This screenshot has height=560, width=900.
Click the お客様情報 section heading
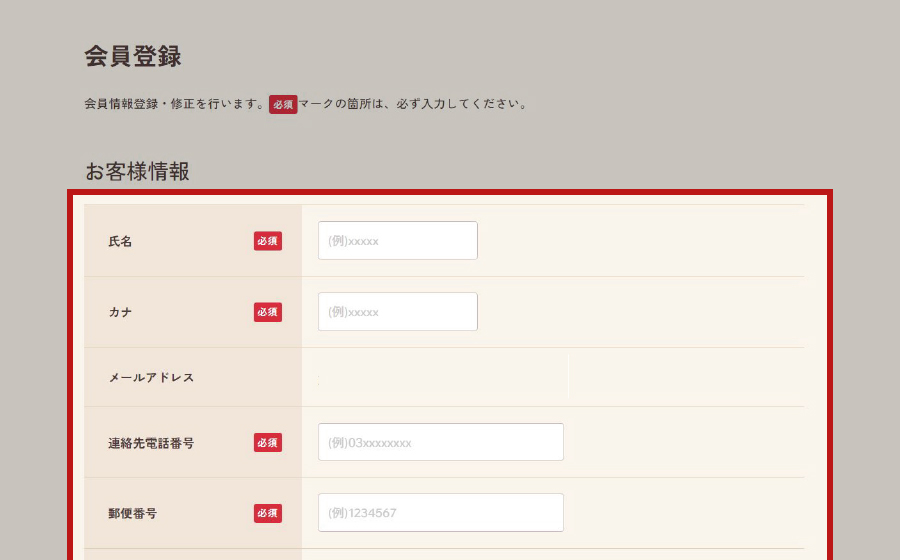[137, 172]
